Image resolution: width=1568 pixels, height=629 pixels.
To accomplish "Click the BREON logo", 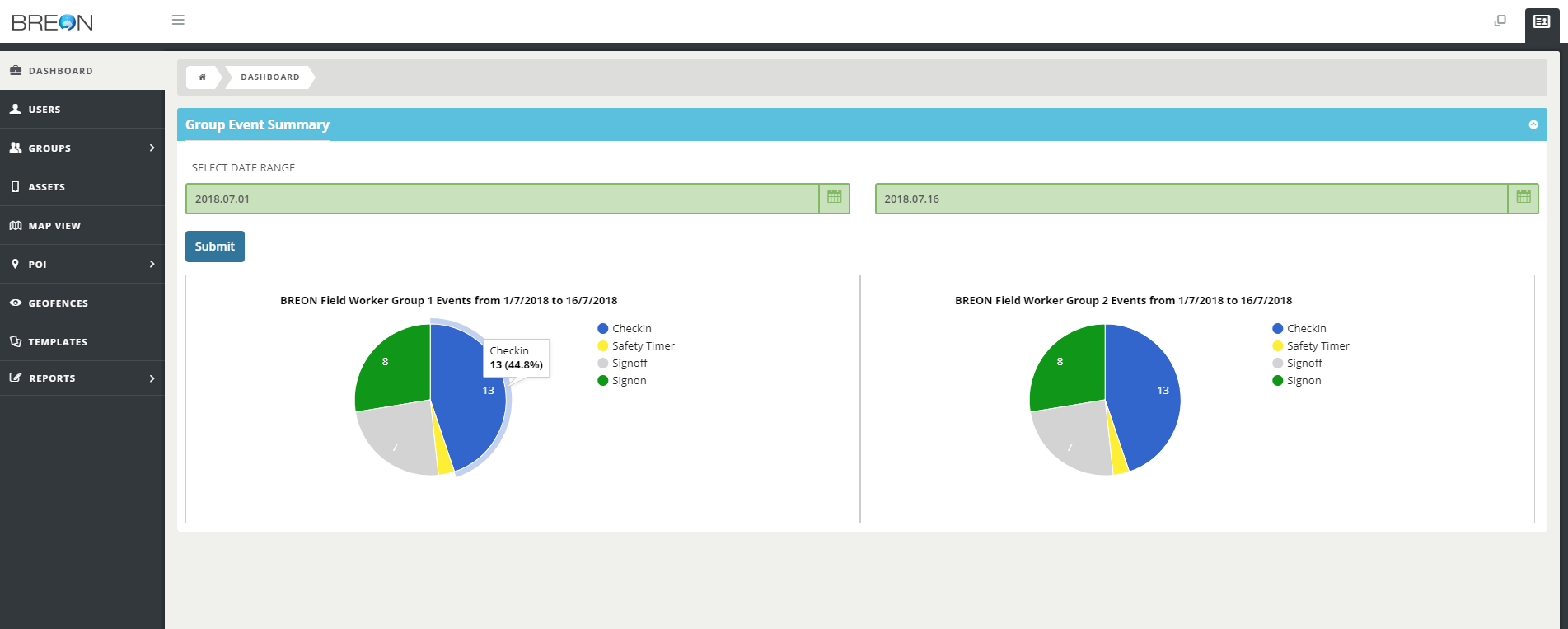I will point(52,22).
